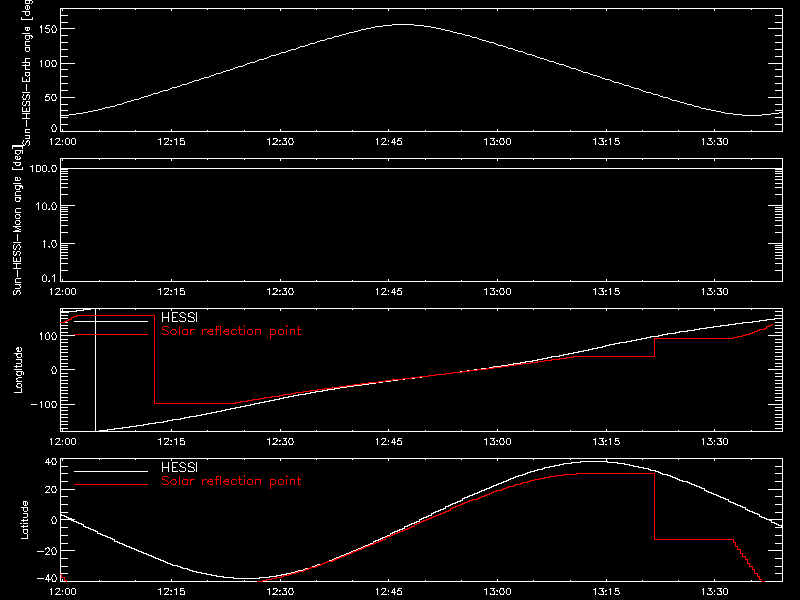The image size is (800, 600).
Task: Click the 100 tick on Longitude axis
Action: [x=49, y=336]
